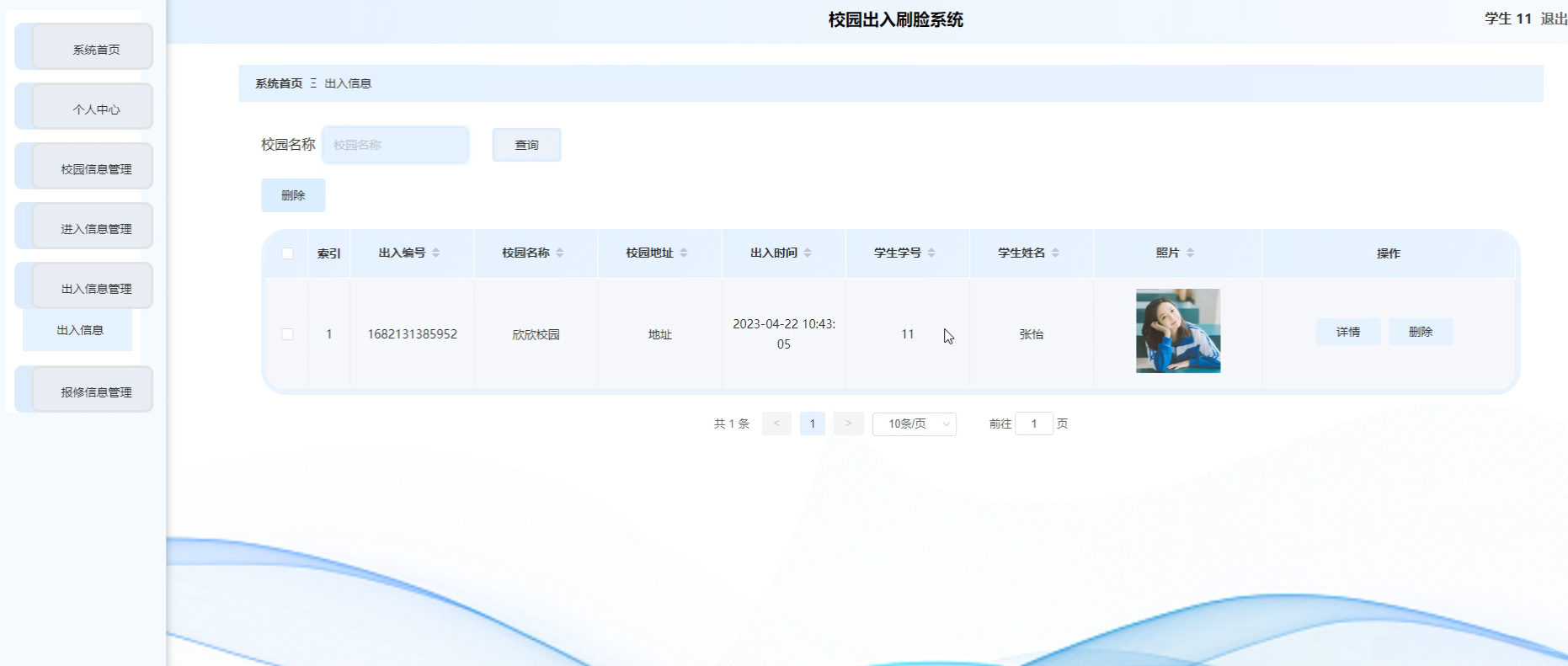This screenshot has width=1568, height=666.
Task: Go to 系统首页 via breadcrumb
Action: click(279, 83)
